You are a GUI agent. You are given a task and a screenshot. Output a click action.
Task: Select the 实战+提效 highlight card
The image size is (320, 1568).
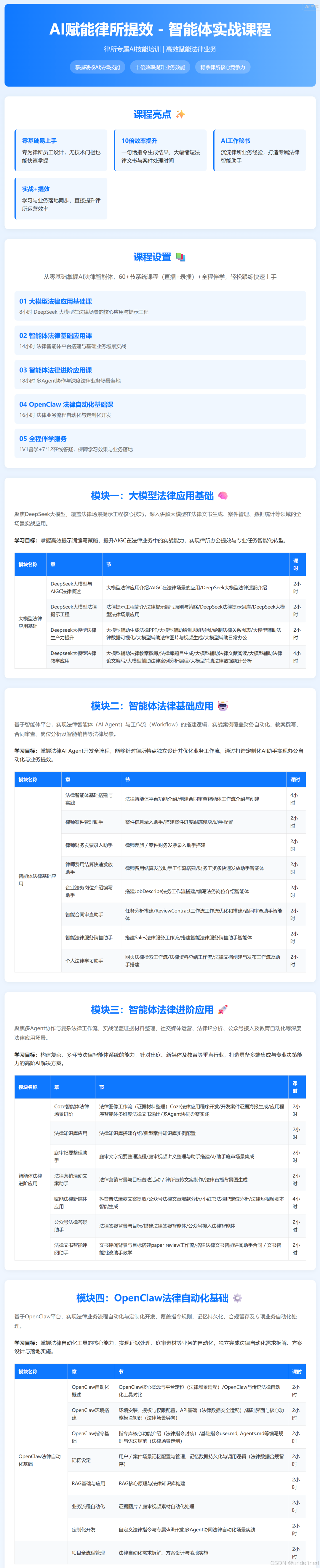pyautogui.click(x=61, y=198)
